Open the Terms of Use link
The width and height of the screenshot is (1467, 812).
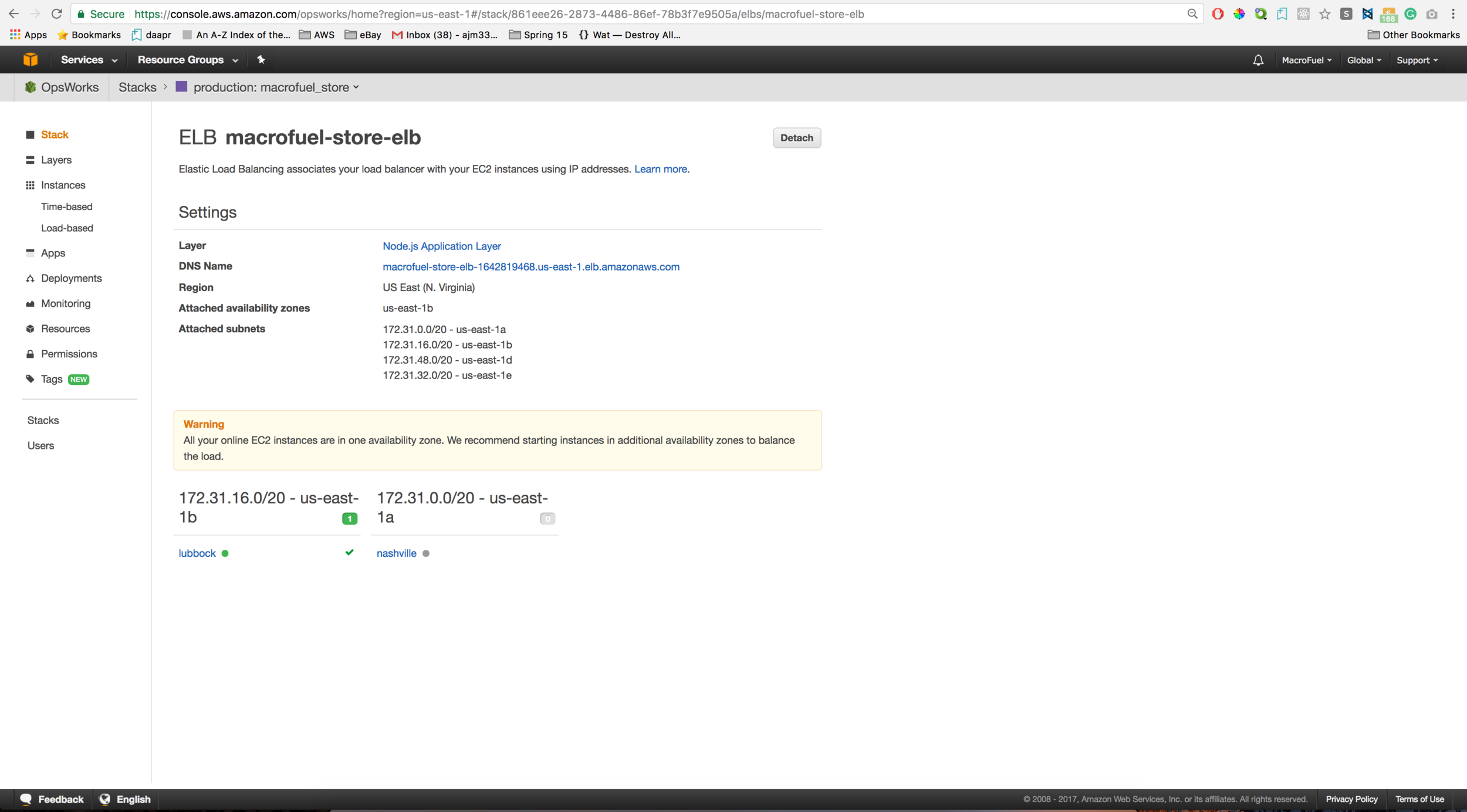click(x=1419, y=799)
